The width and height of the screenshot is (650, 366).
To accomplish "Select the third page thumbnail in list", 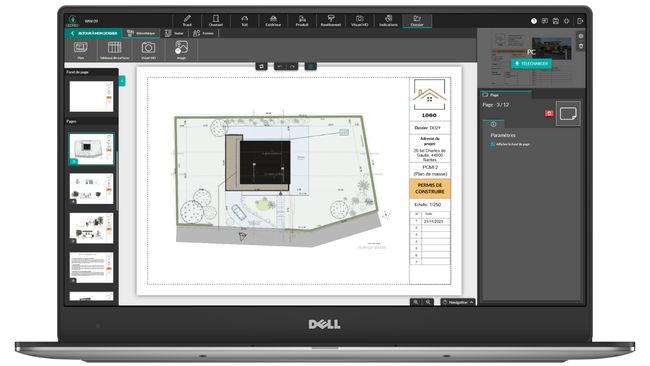I will click(91, 228).
